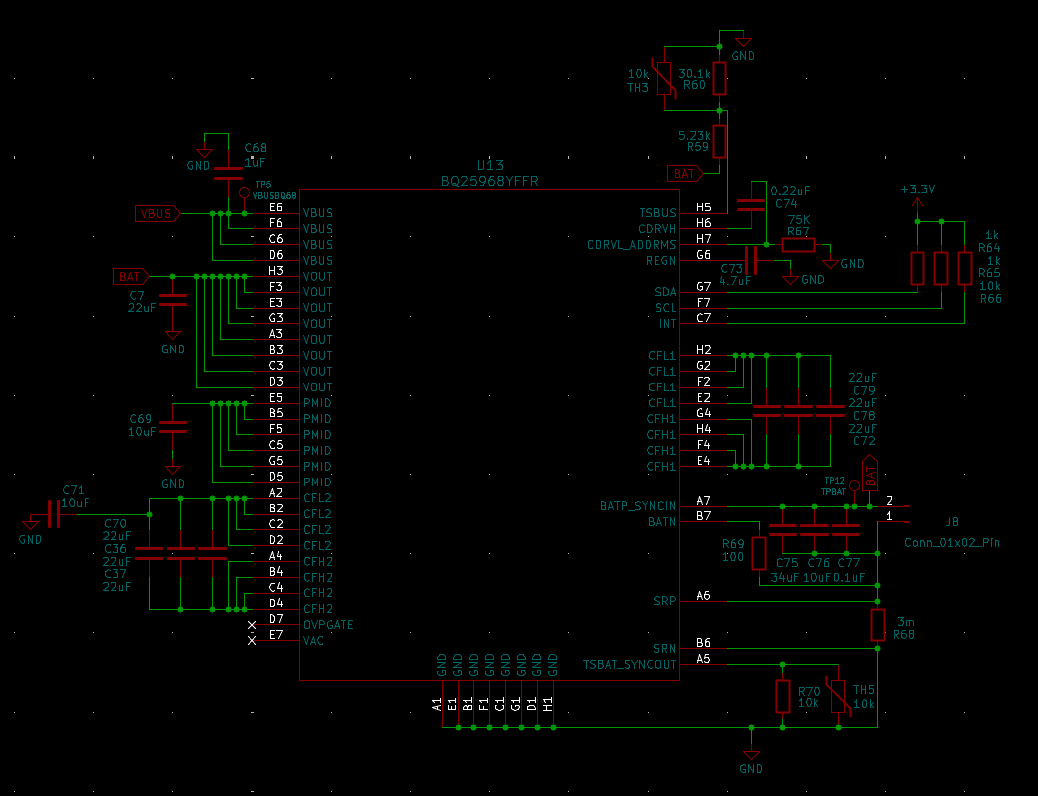Select the C76 10uF capacitor symbol
The width and height of the screenshot is (1038, 796).
pyautogui.click(x=814, y=530)
